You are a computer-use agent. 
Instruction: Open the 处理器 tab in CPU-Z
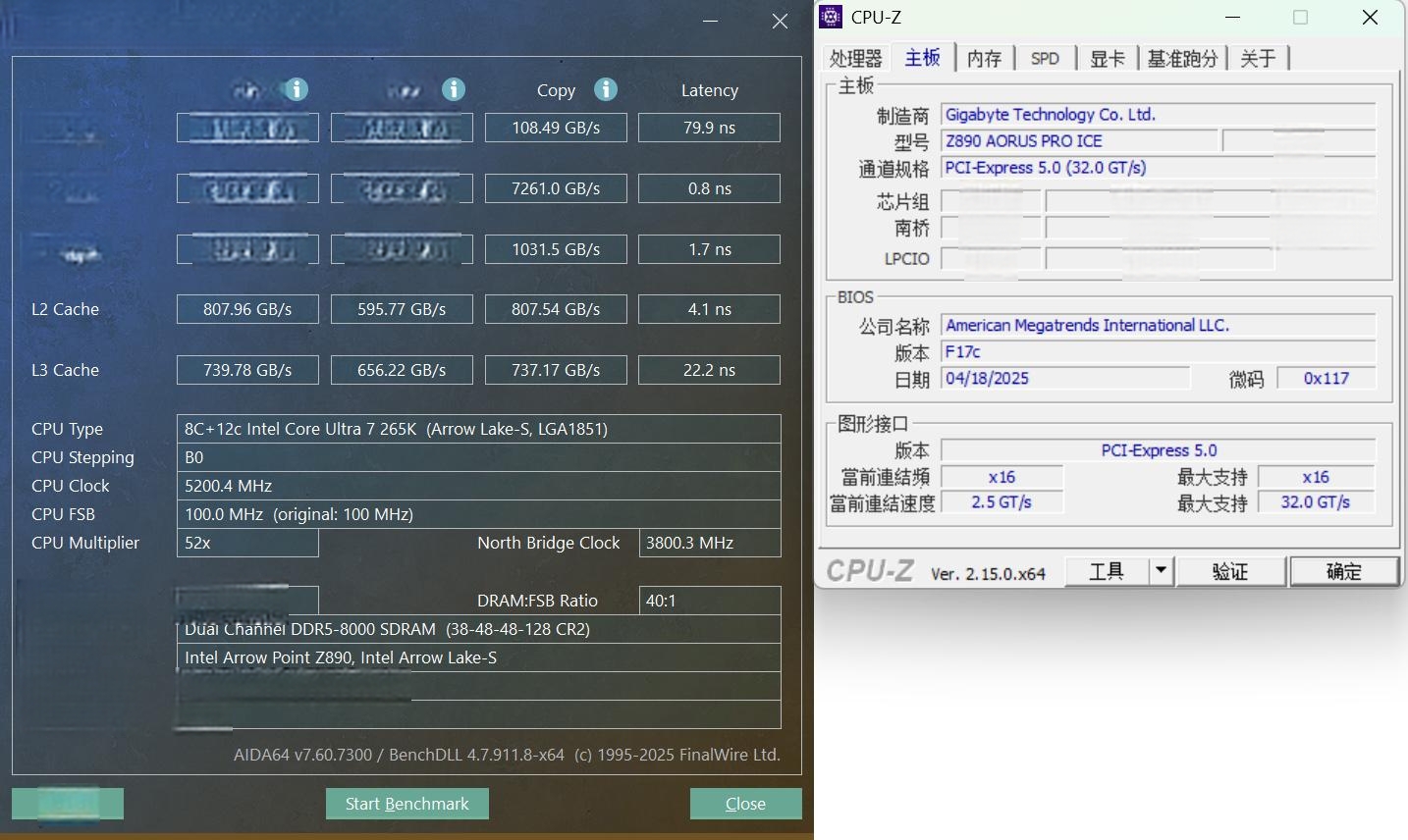(x=856, y=59)
